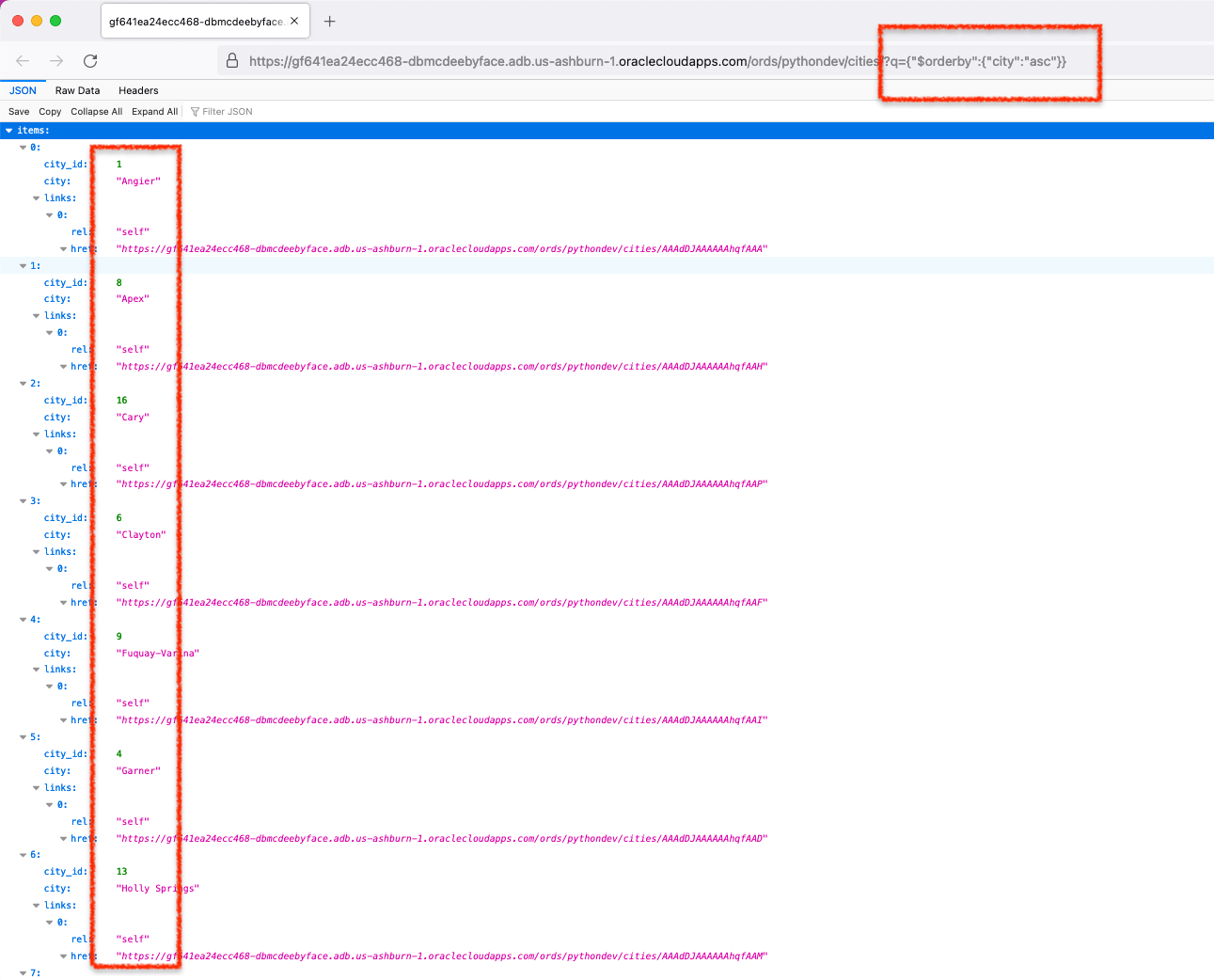Image resolution: width=1214 pixels, height=980 pixels.
Task: Reload the page with the refresh icon
Action: (x=89, y=60)
